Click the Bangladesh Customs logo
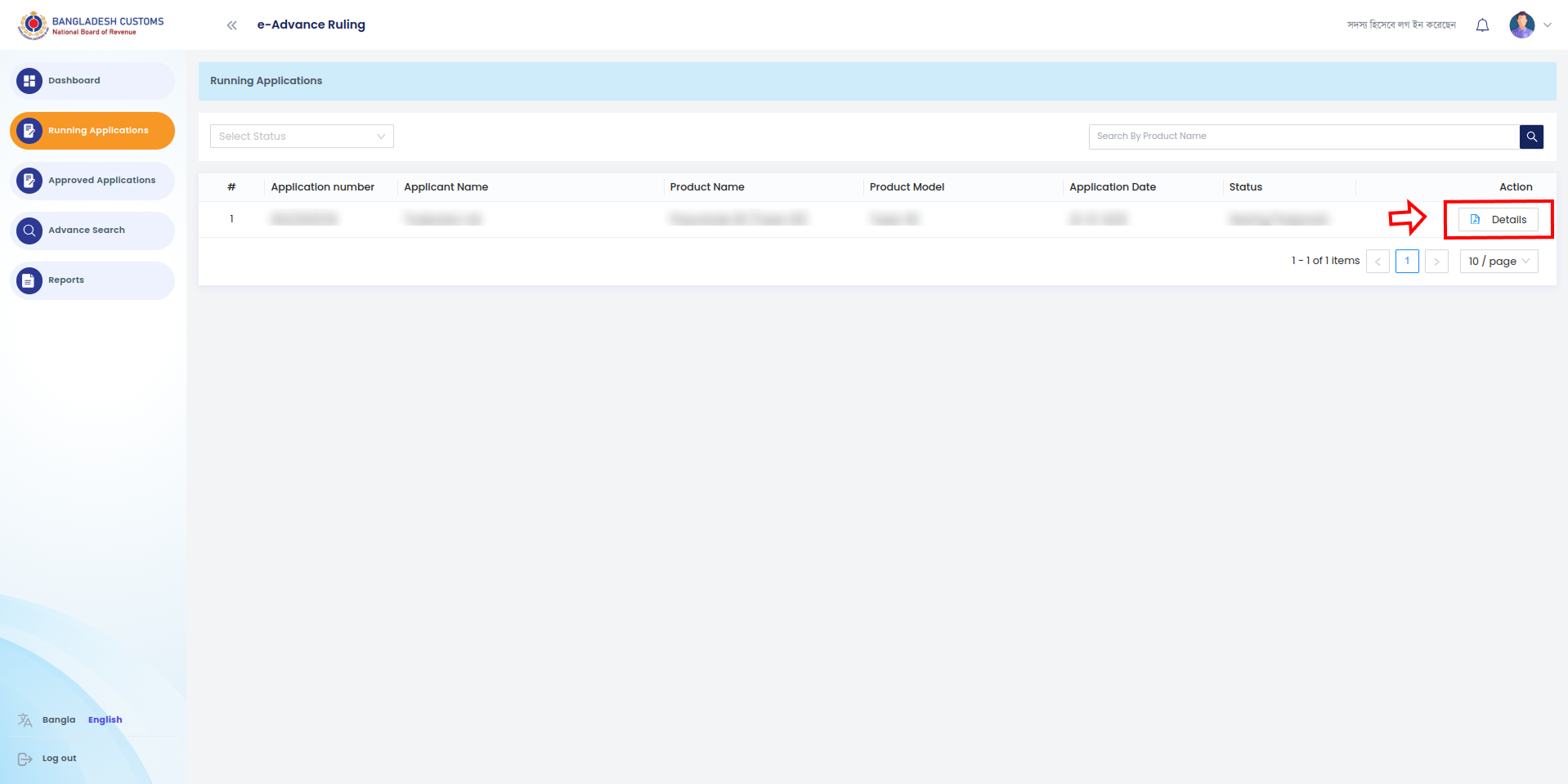Viewport: 1568px width, 784px height. (x=90, y=25)
